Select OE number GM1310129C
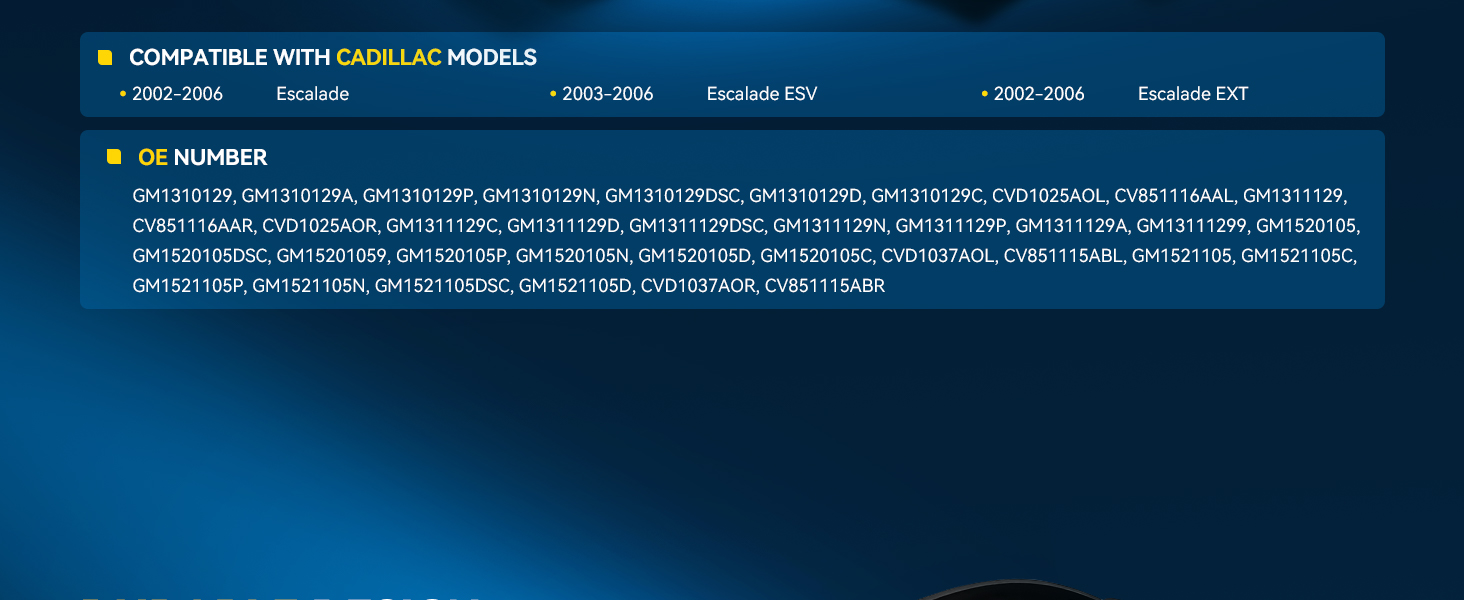Viewport: 1464px width, 600px height. (926, 196)
